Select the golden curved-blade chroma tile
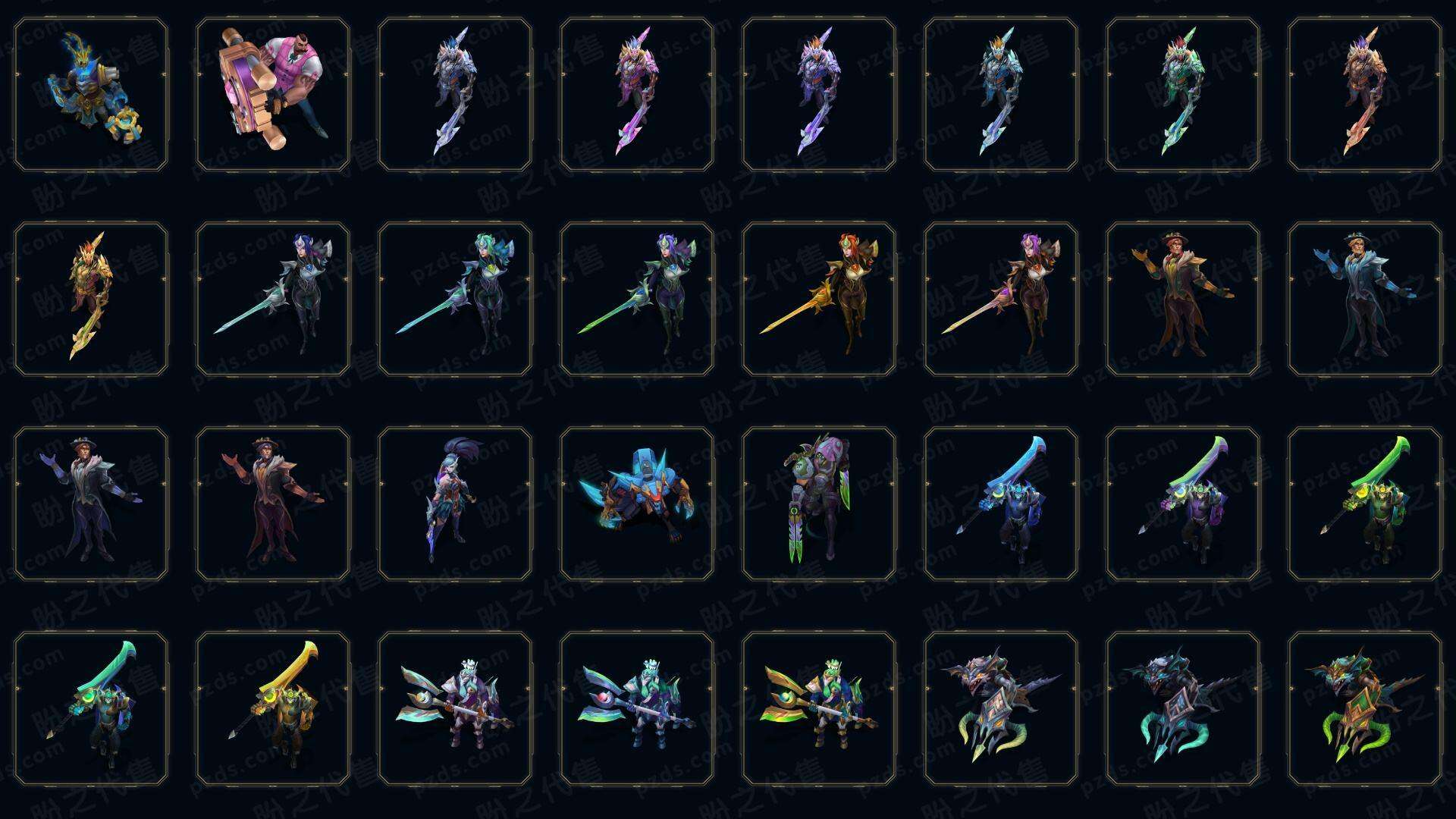 click(x=91, y=299)
